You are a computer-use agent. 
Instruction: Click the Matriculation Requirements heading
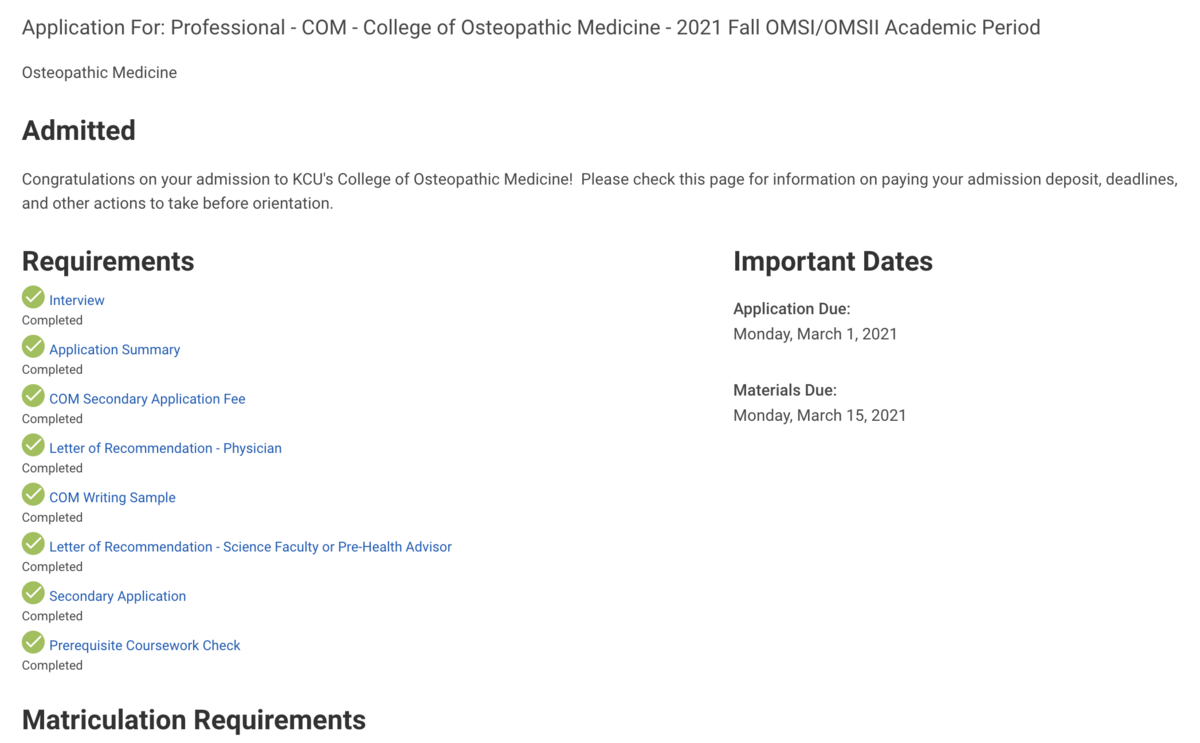194,720
